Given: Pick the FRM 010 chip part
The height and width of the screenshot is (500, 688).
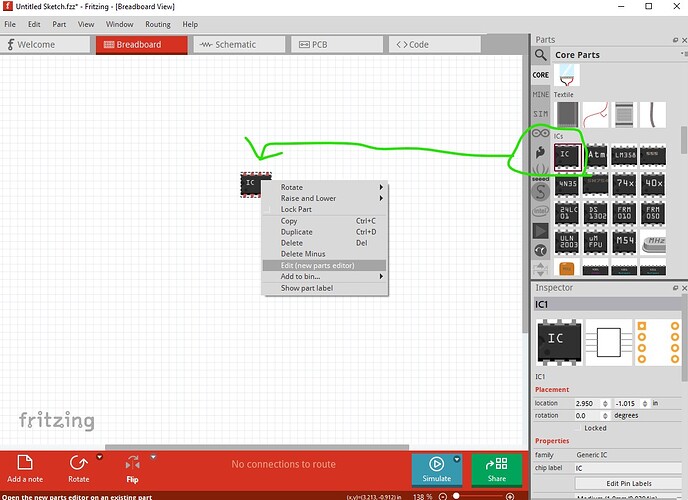Looking at the screenshot, I should click(x=624, y=213).
